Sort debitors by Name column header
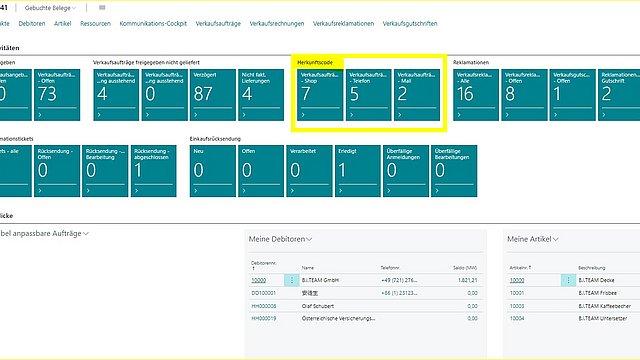 (308, 268)
